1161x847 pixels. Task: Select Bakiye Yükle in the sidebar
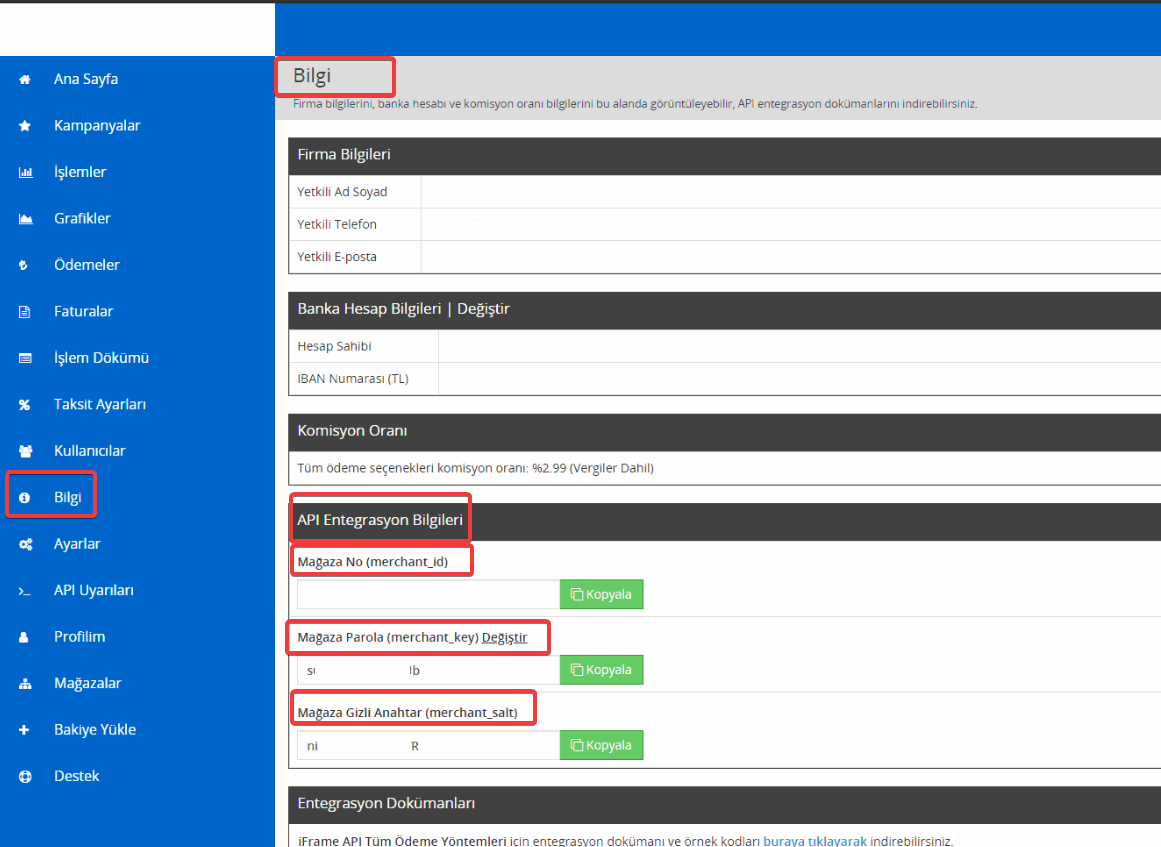pos(95,730)
